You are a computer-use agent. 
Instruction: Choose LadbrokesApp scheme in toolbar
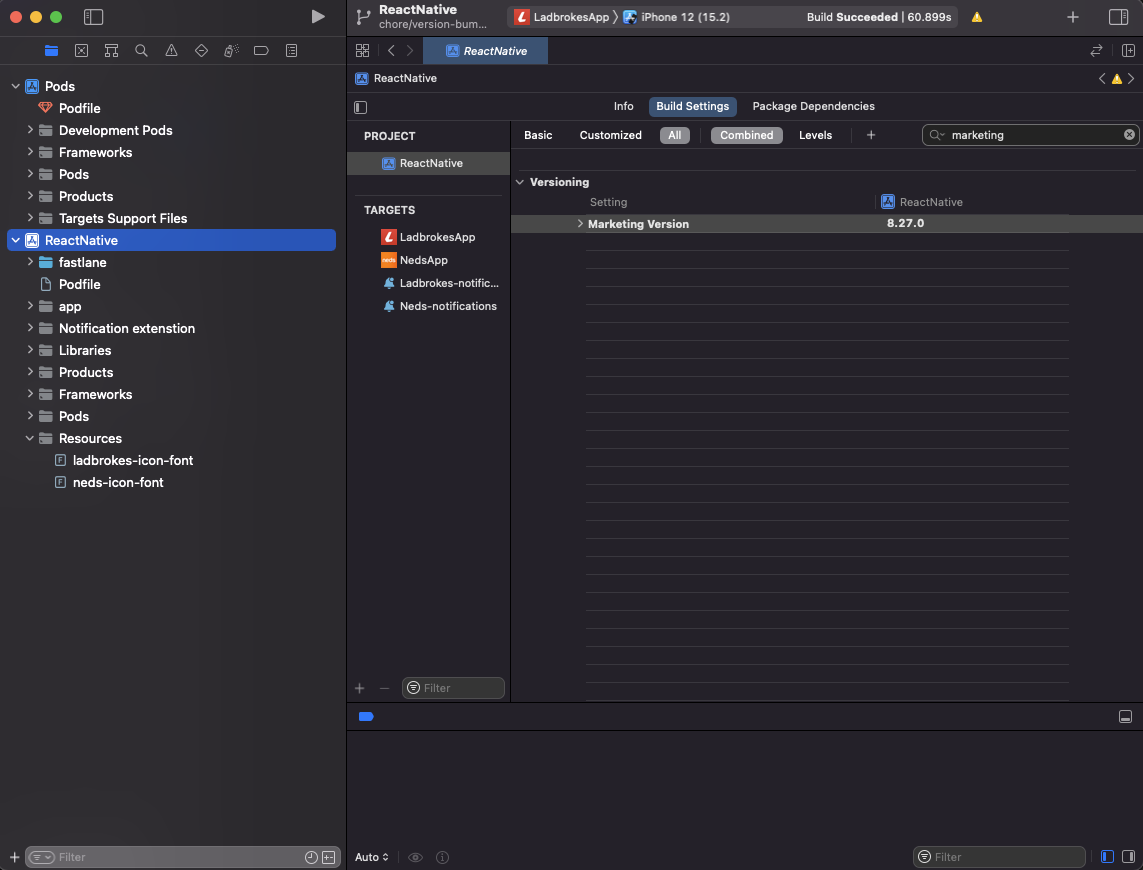coord(561,17)
